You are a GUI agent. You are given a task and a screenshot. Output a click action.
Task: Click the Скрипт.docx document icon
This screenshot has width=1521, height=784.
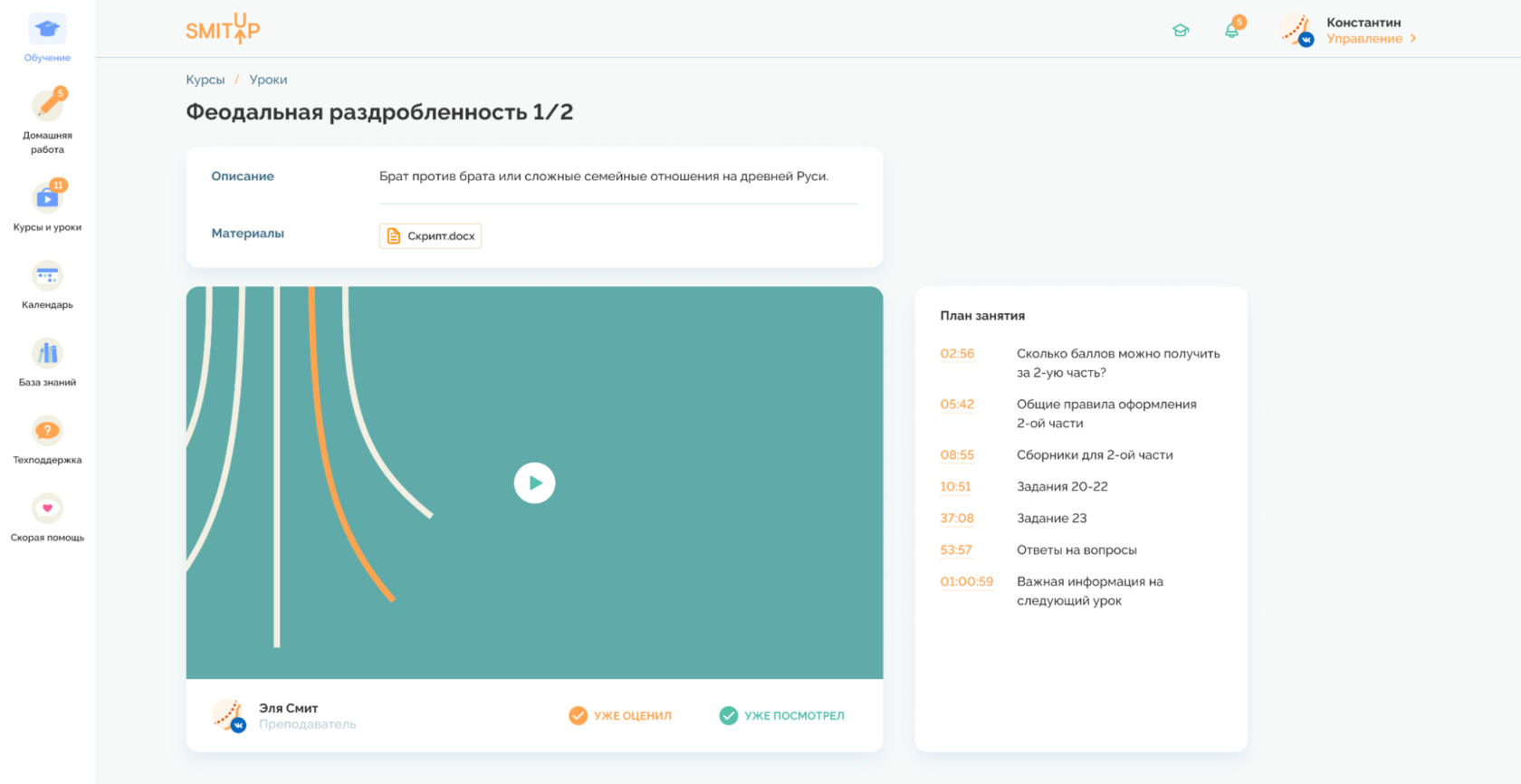click(394, 235)
